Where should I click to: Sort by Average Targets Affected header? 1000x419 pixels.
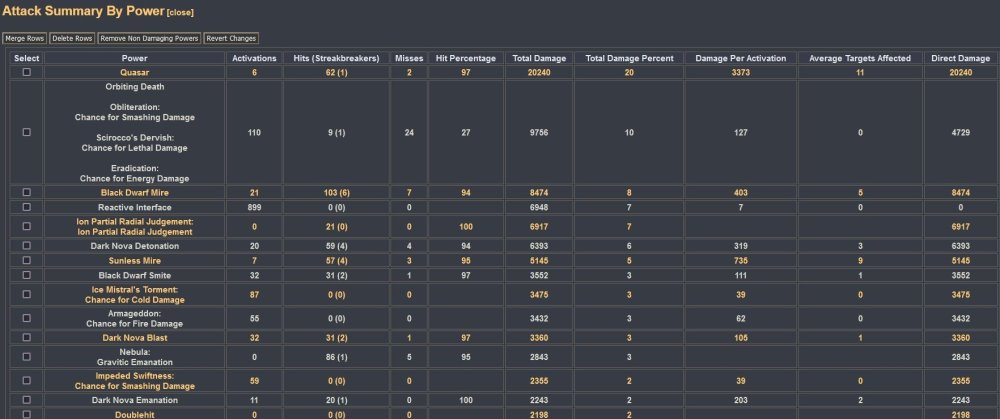[x=860, y=58]
